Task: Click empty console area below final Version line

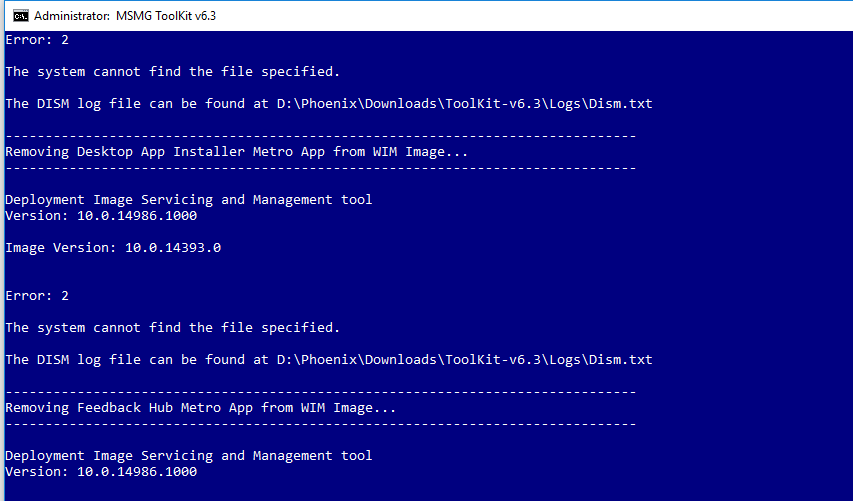Action: click(426, 491)
